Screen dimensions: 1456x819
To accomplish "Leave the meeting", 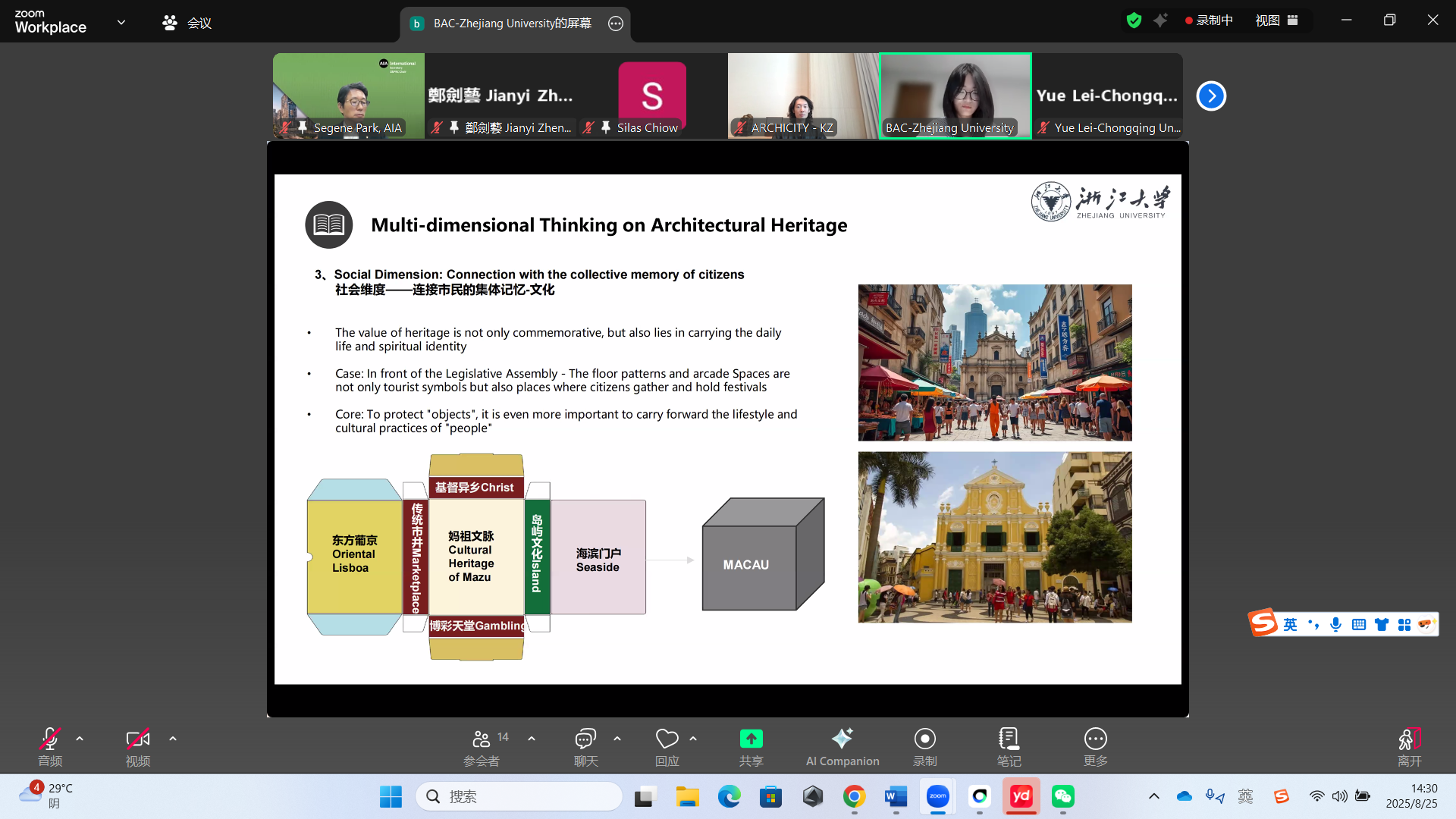I will click(1409, 747).
